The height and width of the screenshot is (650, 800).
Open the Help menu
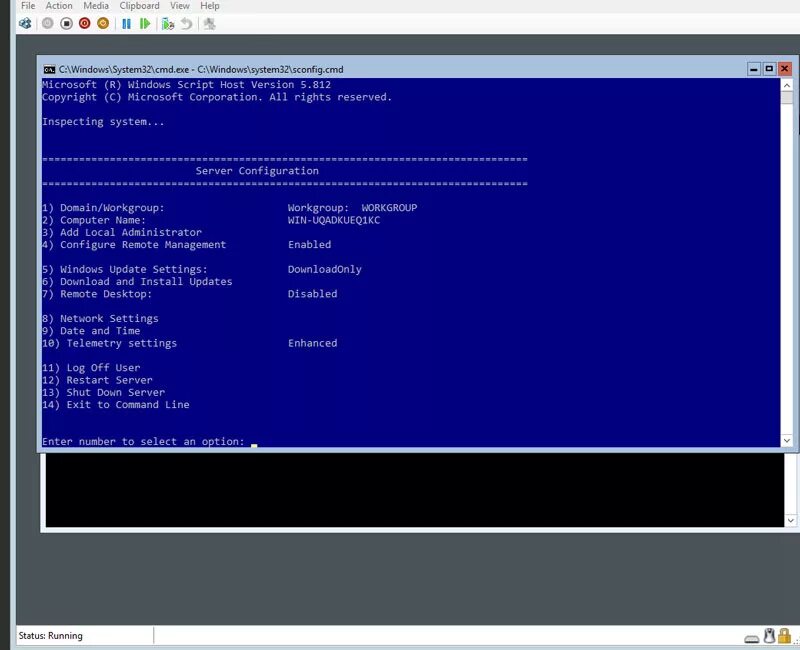click(x=210, y=6)
